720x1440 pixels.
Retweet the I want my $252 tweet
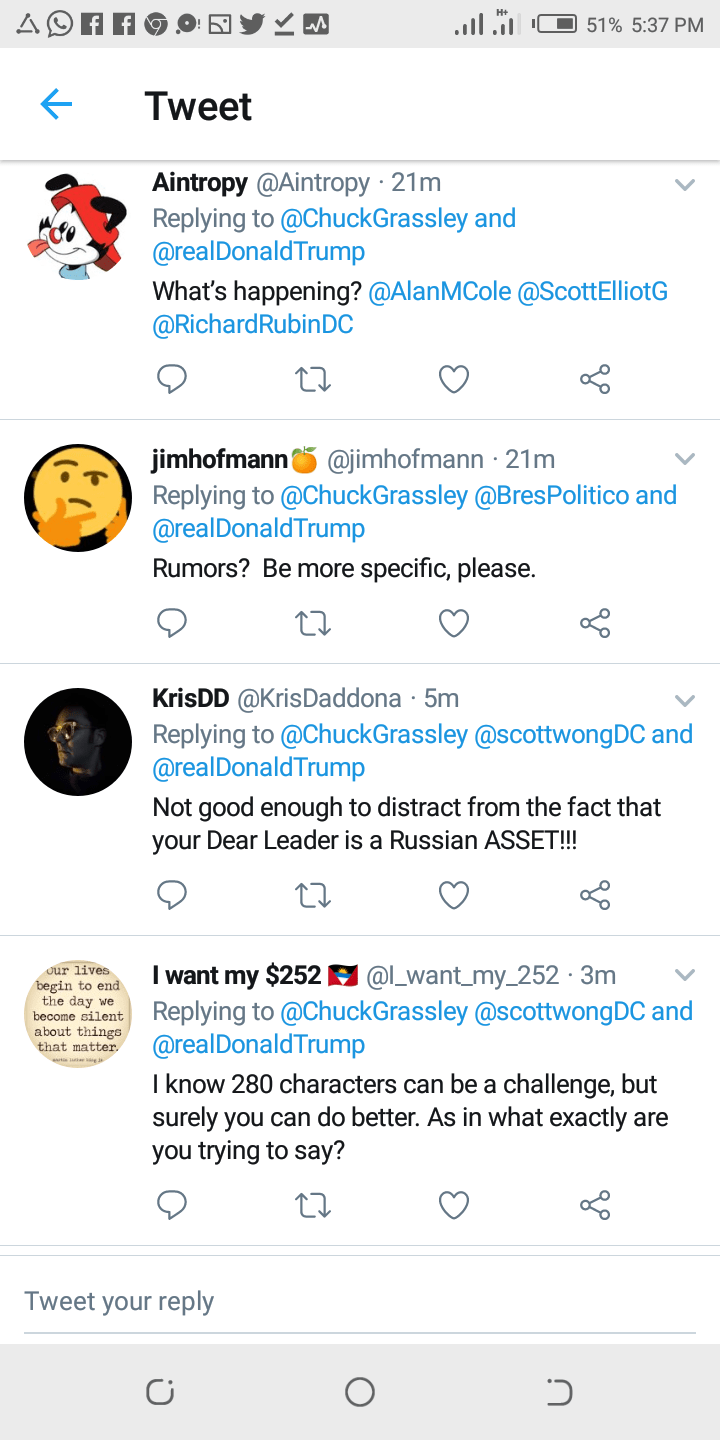click(314, 1205)
